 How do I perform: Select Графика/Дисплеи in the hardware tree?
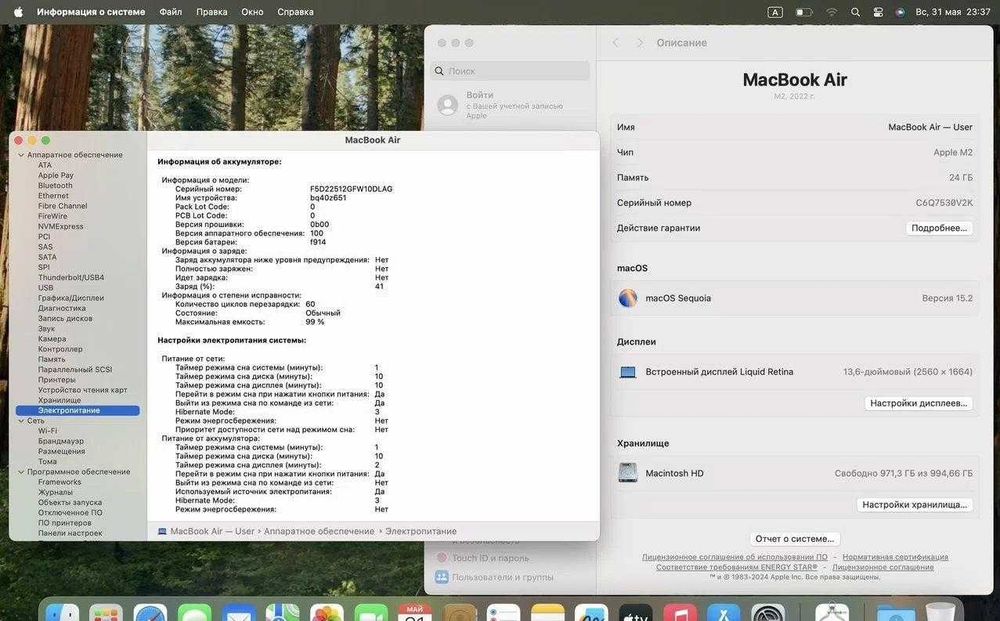71,298
